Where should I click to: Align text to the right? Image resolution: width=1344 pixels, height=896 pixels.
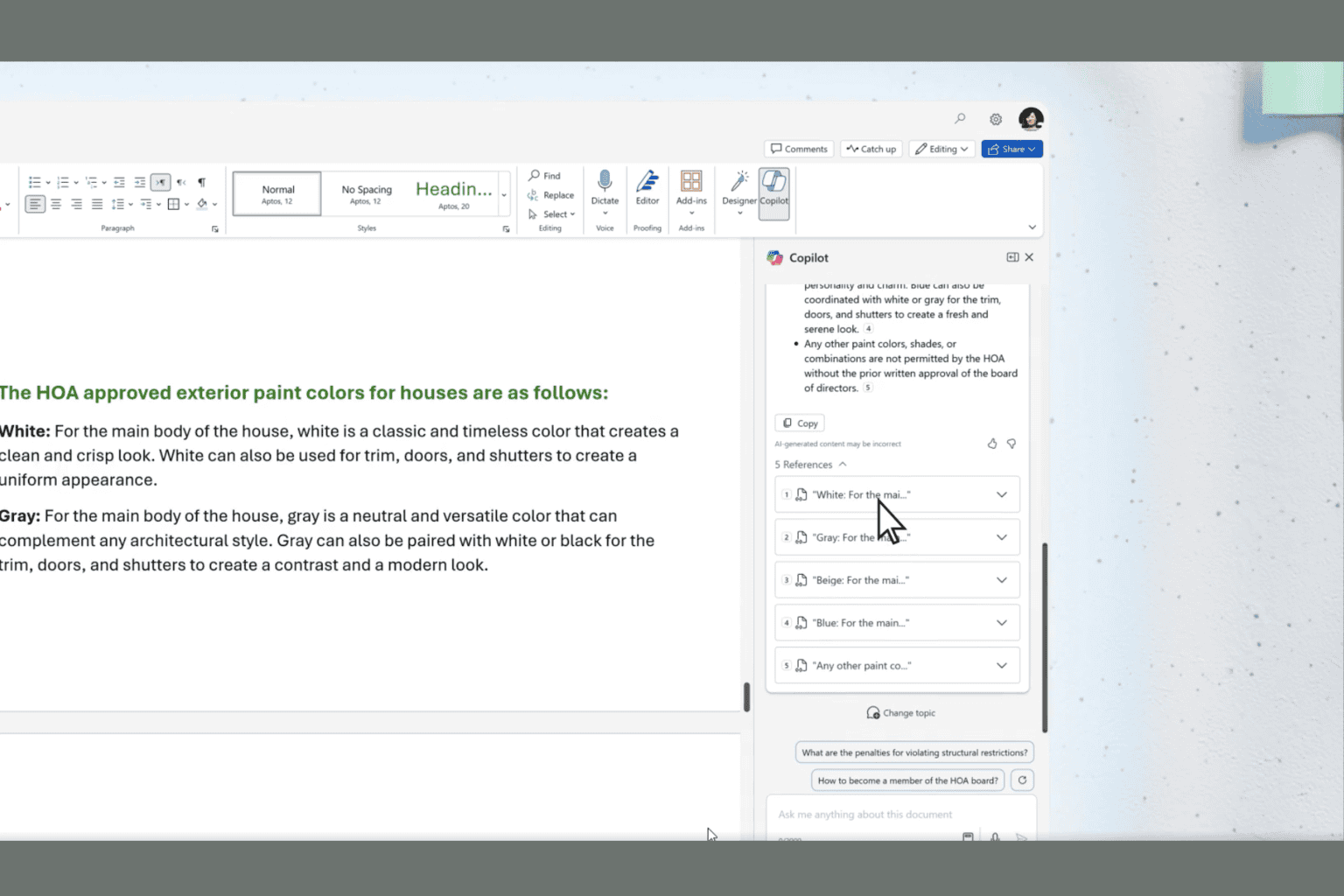point(77,204)
